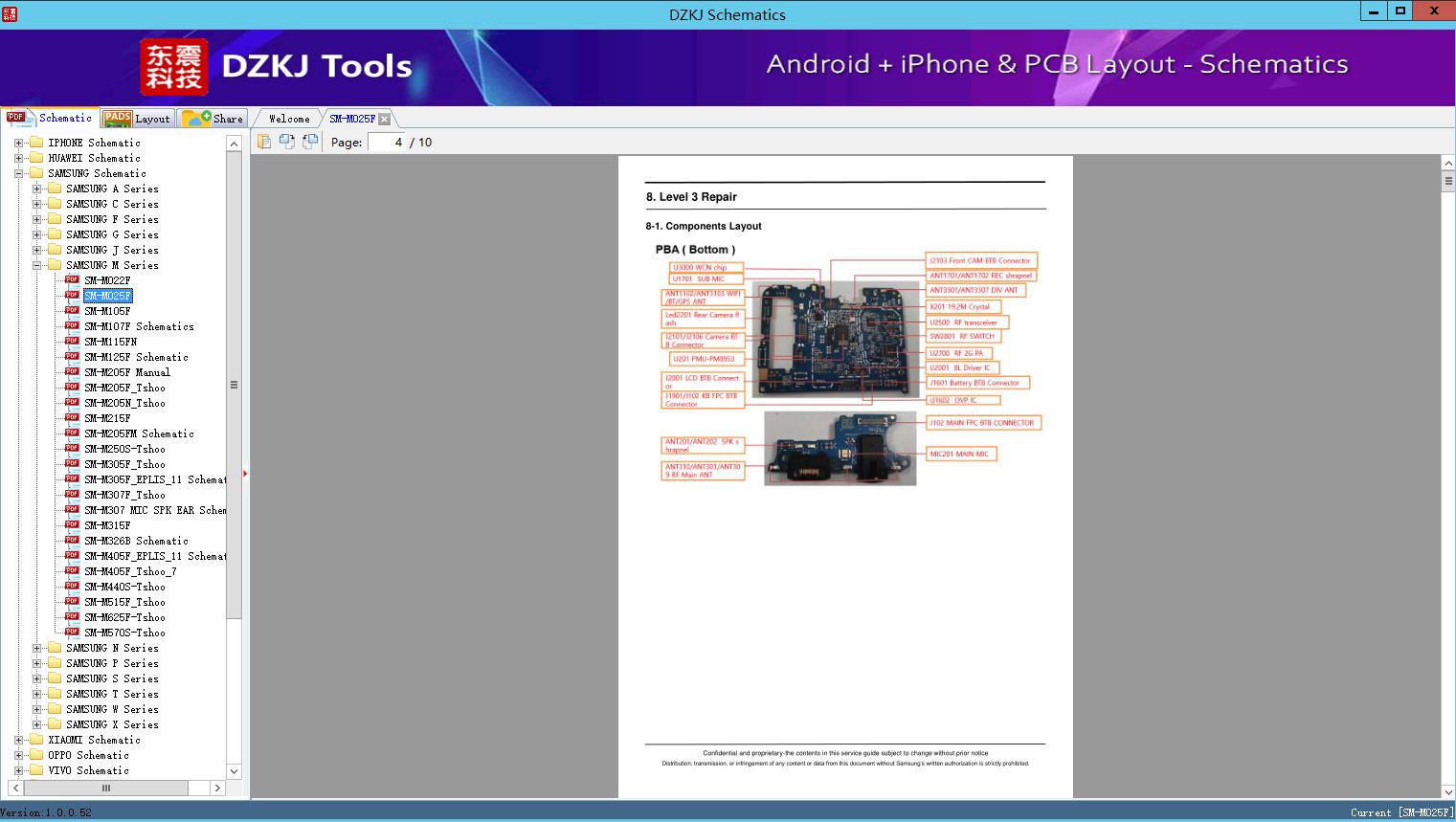Open the SM-M022F PDF file
This screenshot has height=822, width=1456.
click(x=107, y=280)
